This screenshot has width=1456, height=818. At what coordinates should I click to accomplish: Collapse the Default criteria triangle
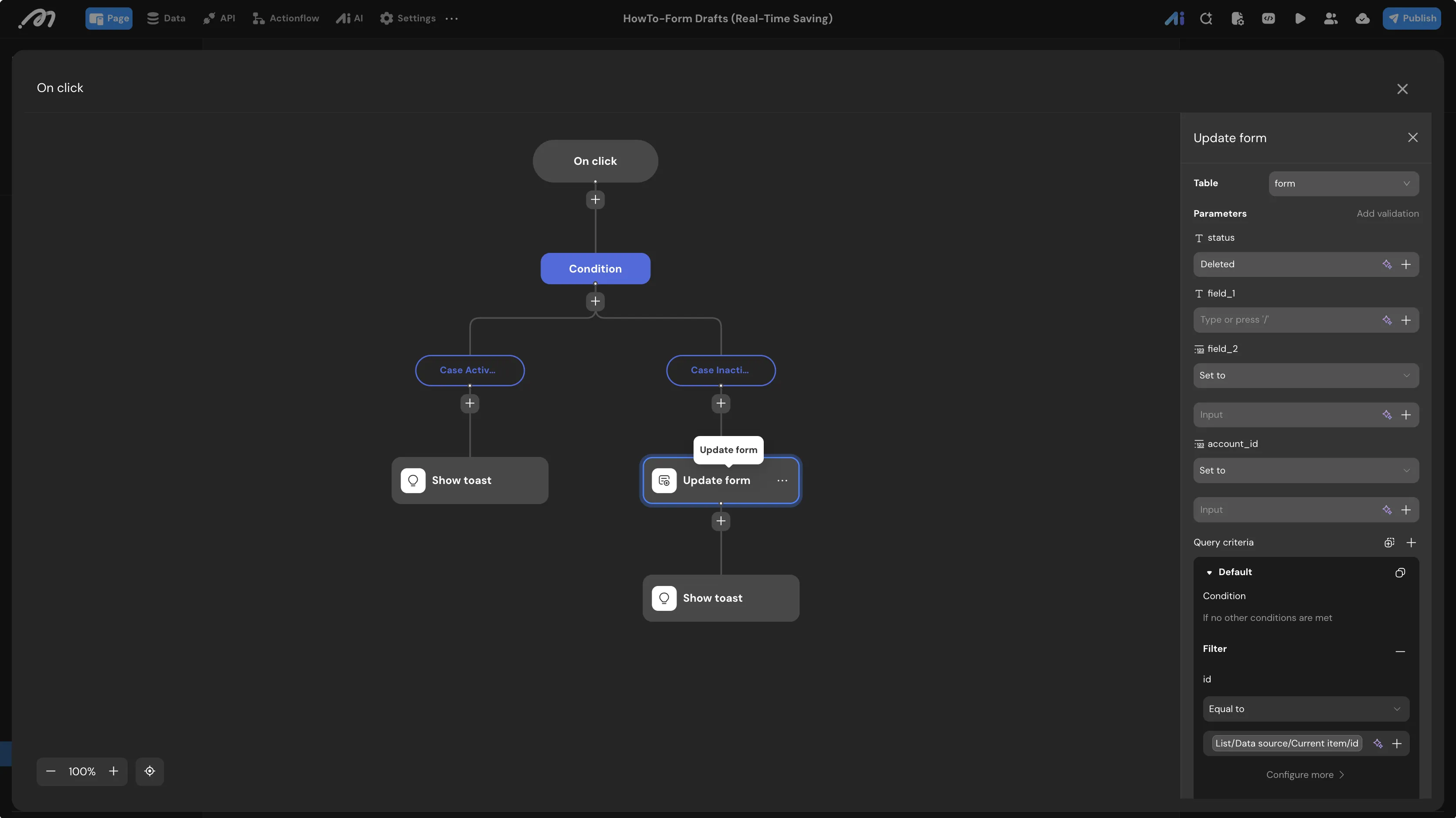point(1209,573)
